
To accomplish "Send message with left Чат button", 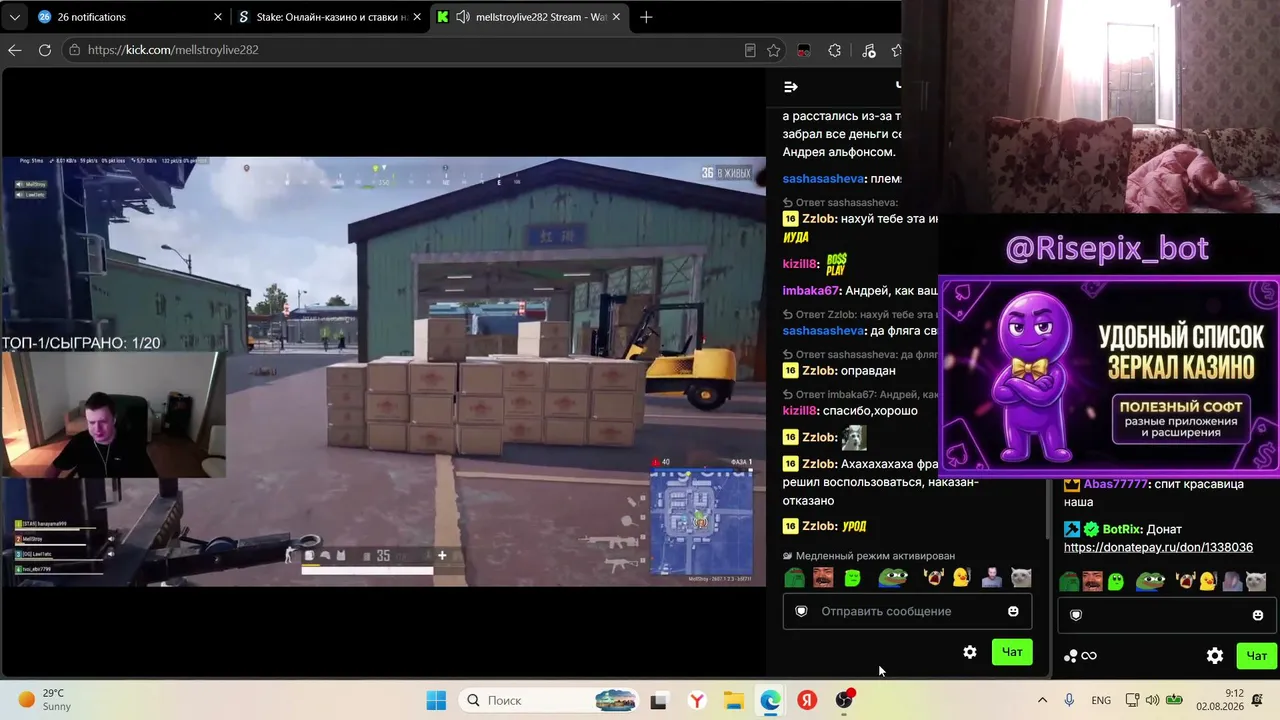I will [1012, 652].
